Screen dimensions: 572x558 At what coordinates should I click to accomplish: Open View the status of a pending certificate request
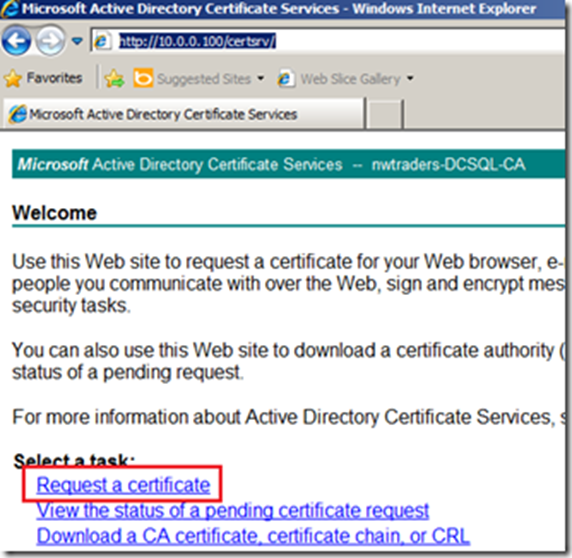[232, 511]
